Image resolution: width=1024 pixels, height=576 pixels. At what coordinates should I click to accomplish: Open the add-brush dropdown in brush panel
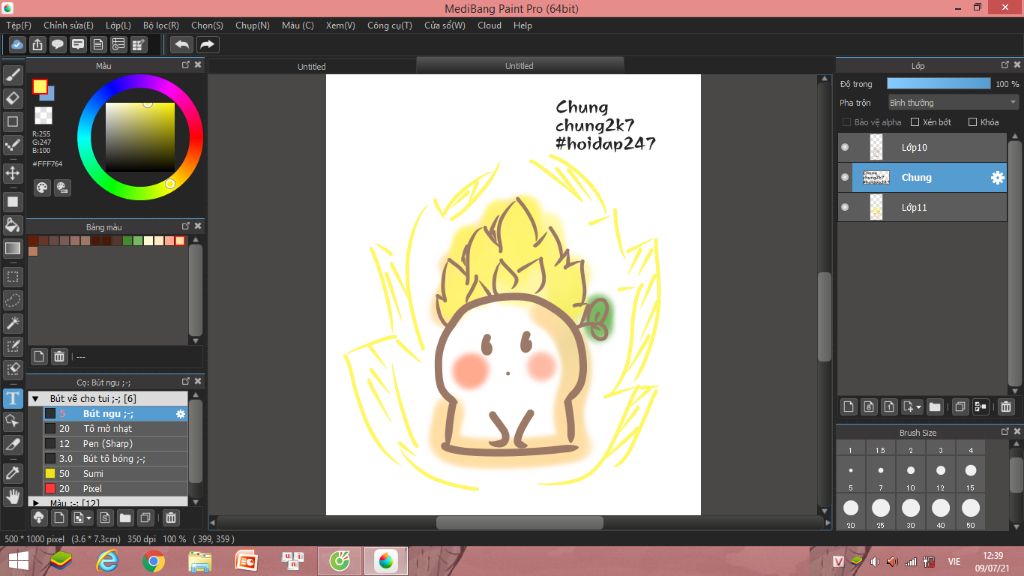click(89, 519)
